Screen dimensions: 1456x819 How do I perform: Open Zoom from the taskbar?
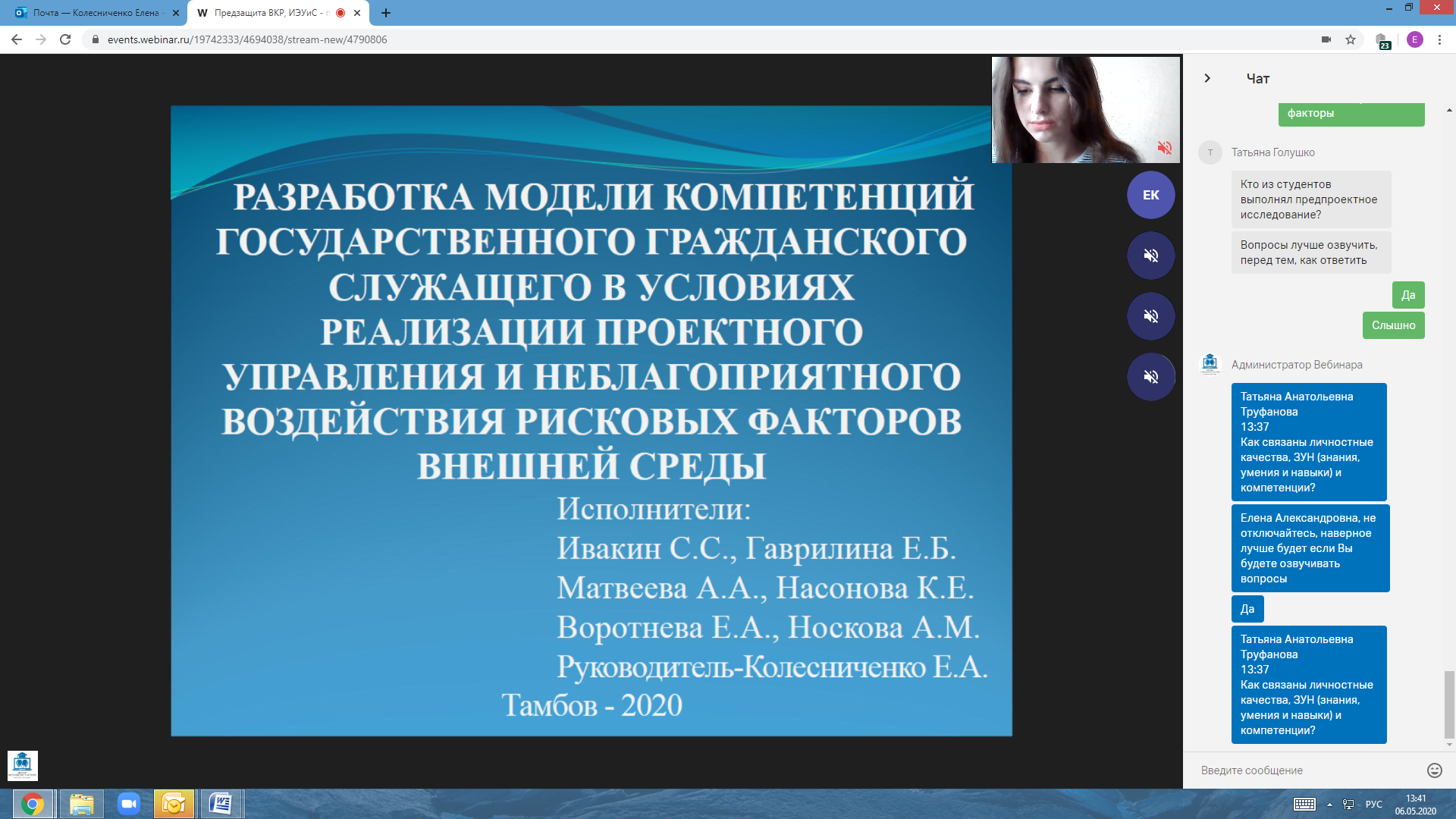click(129, 804)
